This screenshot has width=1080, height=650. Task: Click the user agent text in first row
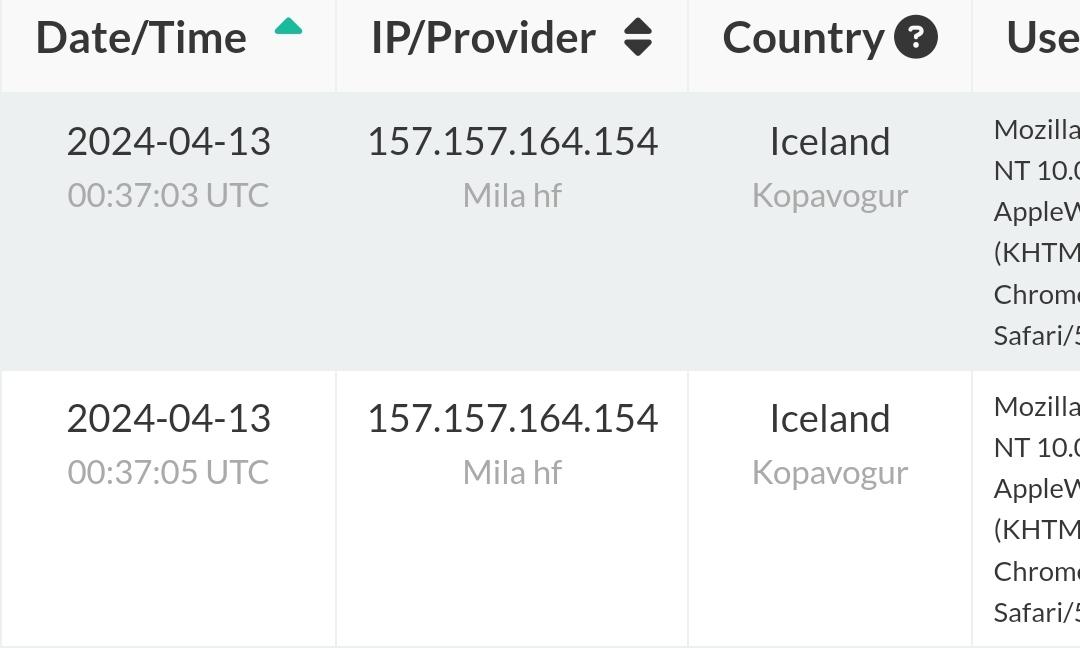[x=1037, y=233]
